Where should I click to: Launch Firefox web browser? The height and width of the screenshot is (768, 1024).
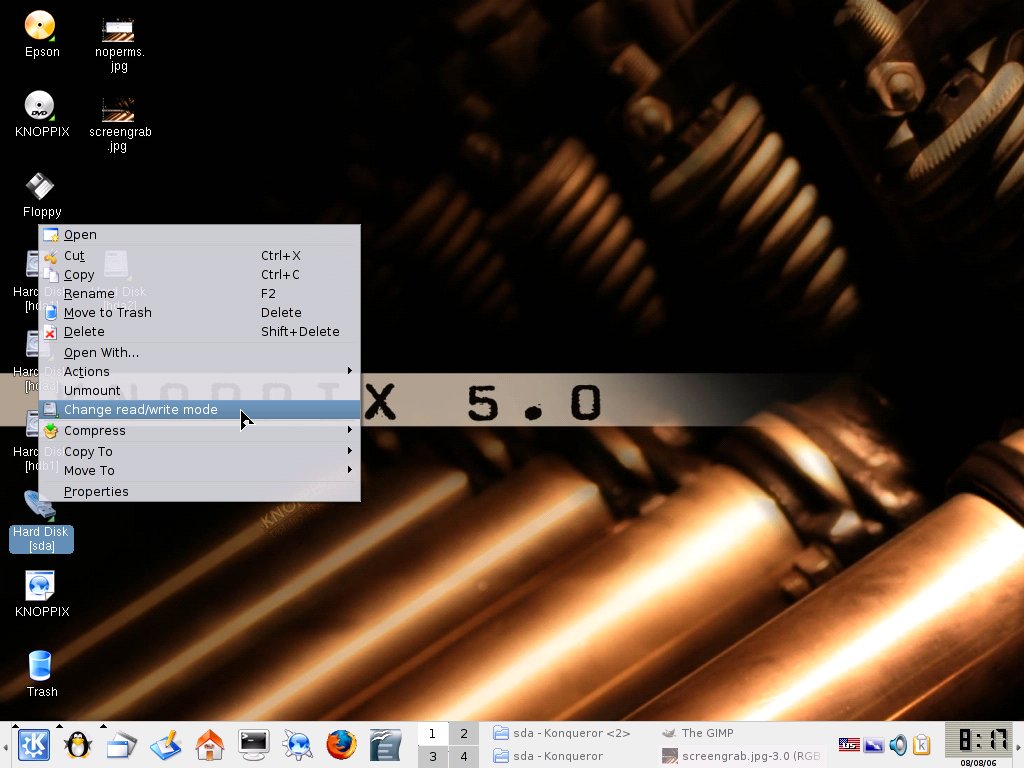pyautogui.click(x=341, y=744)
